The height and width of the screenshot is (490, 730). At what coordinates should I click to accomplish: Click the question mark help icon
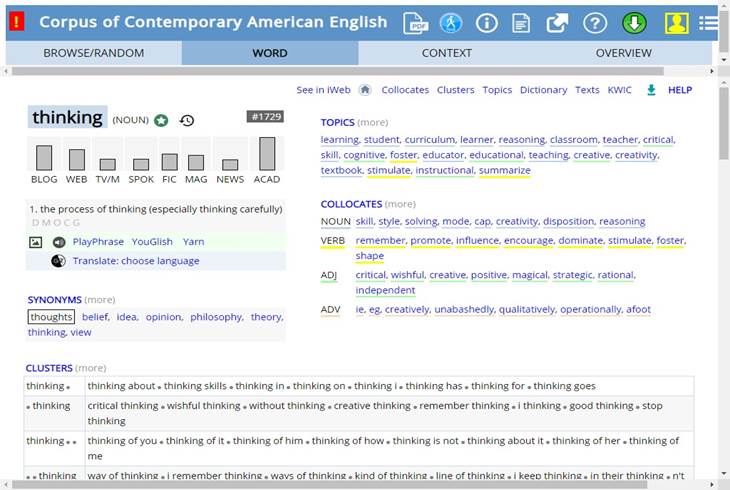pos(594,23)
